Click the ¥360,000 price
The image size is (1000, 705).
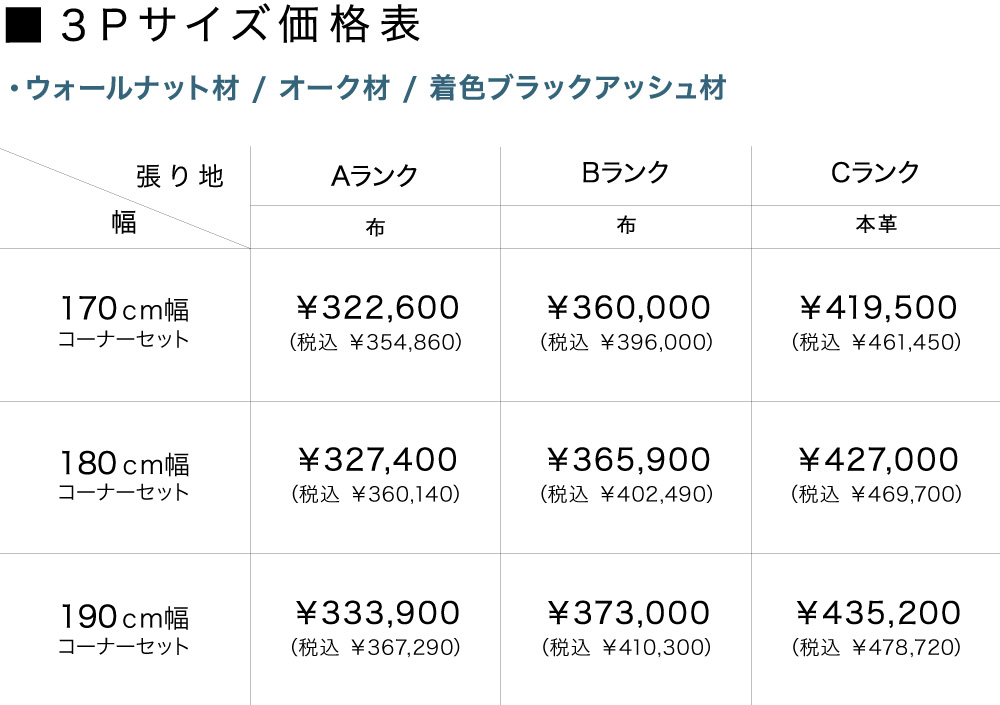click(x=628, y=307)
